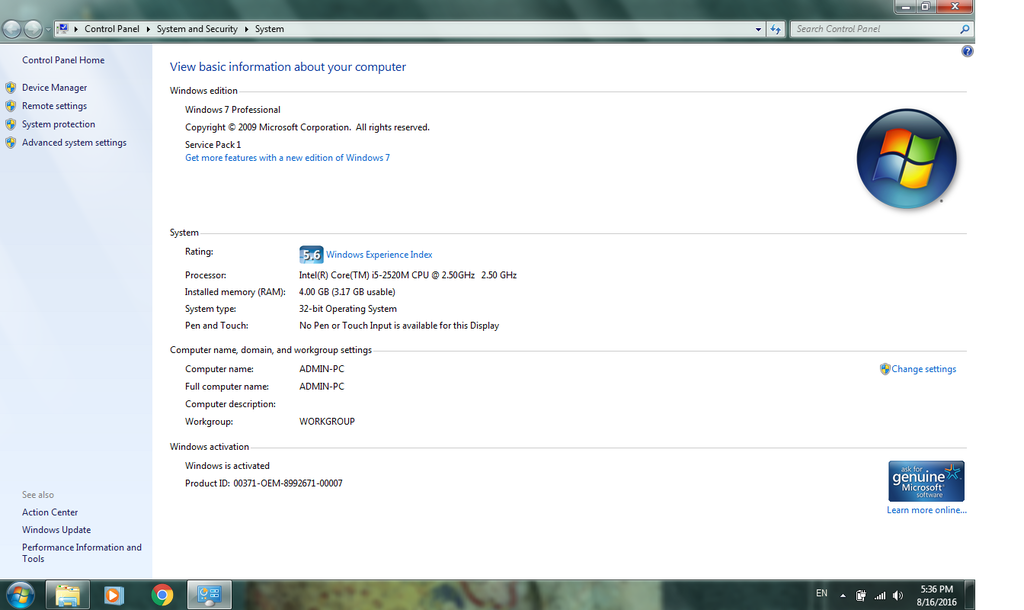This screenshot has height=610, width=1024.
Task: Click the network signal tray icon
Action: [880, 595]
